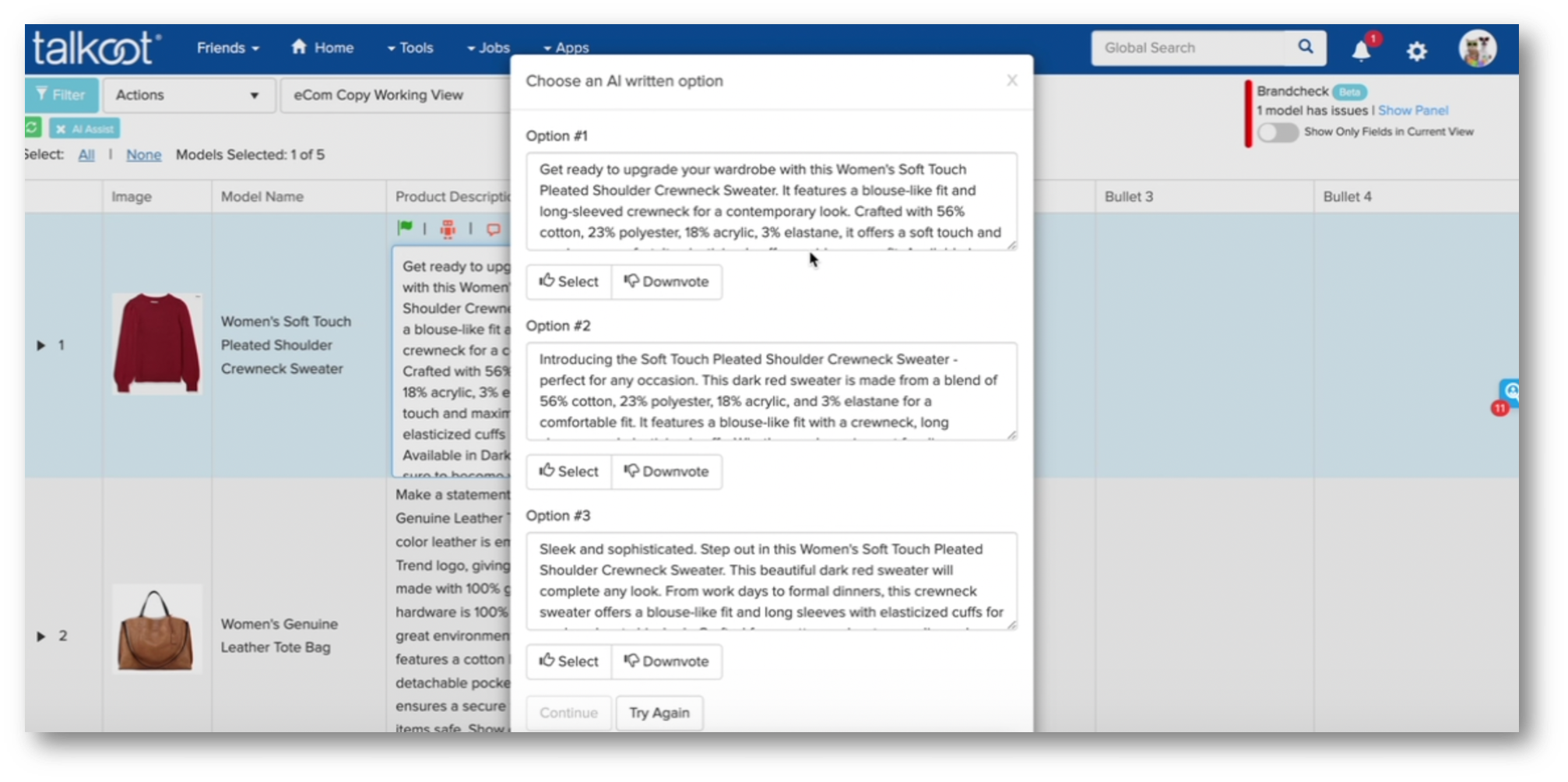Click Select for Option #3
This screenshot has width=1568, height=782.
tap(569, 662)
